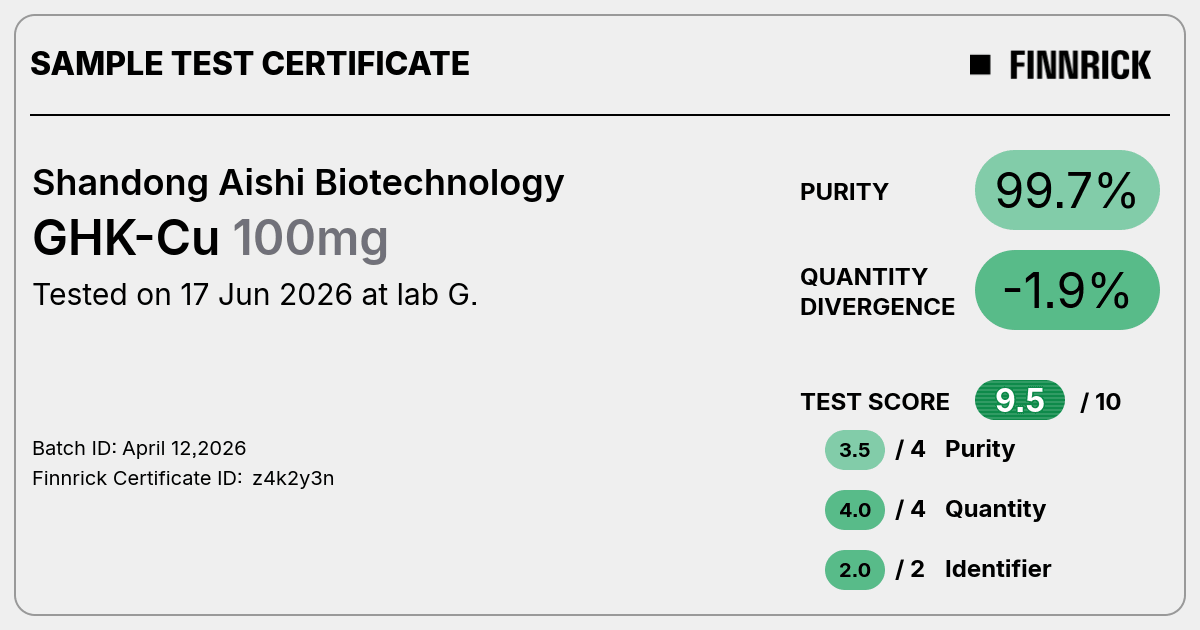Click the Identifier score row label
Image resolution: width=1200 pixels, height=630 pixels.
pyautogui.click(x=998, y=569)
